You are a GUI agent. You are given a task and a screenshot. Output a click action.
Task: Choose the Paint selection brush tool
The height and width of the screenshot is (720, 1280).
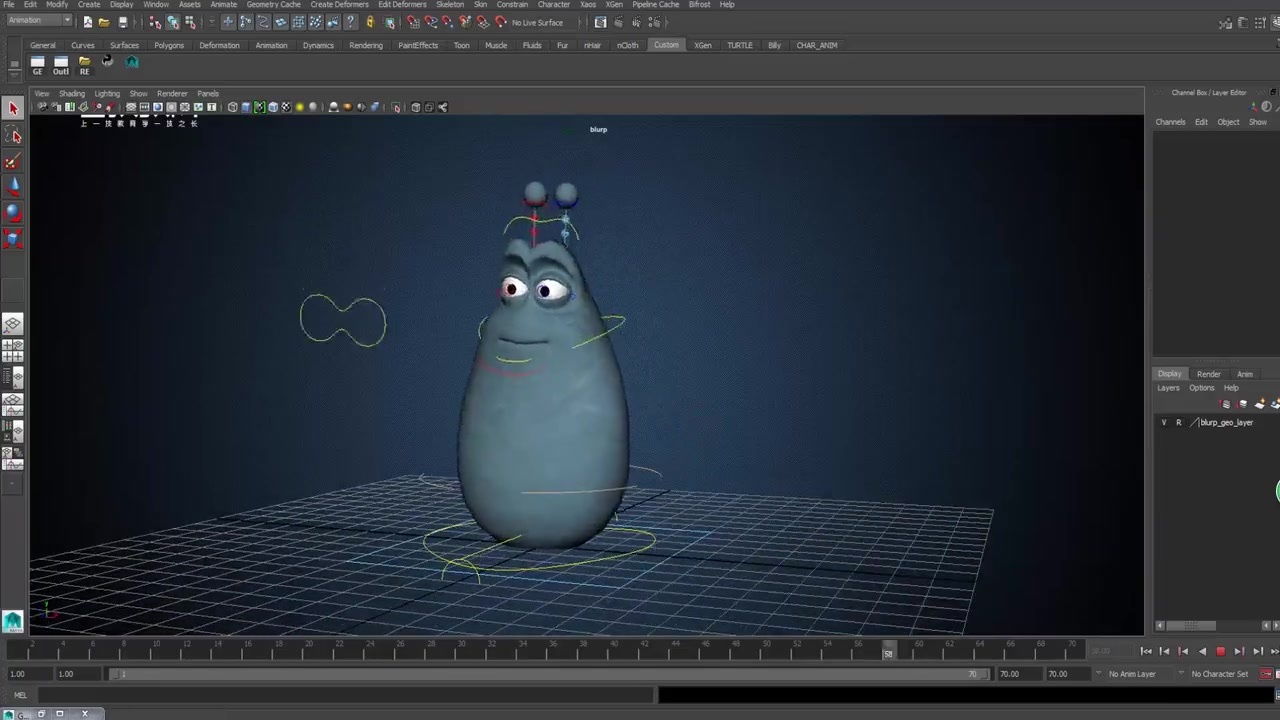coord(14,161)
